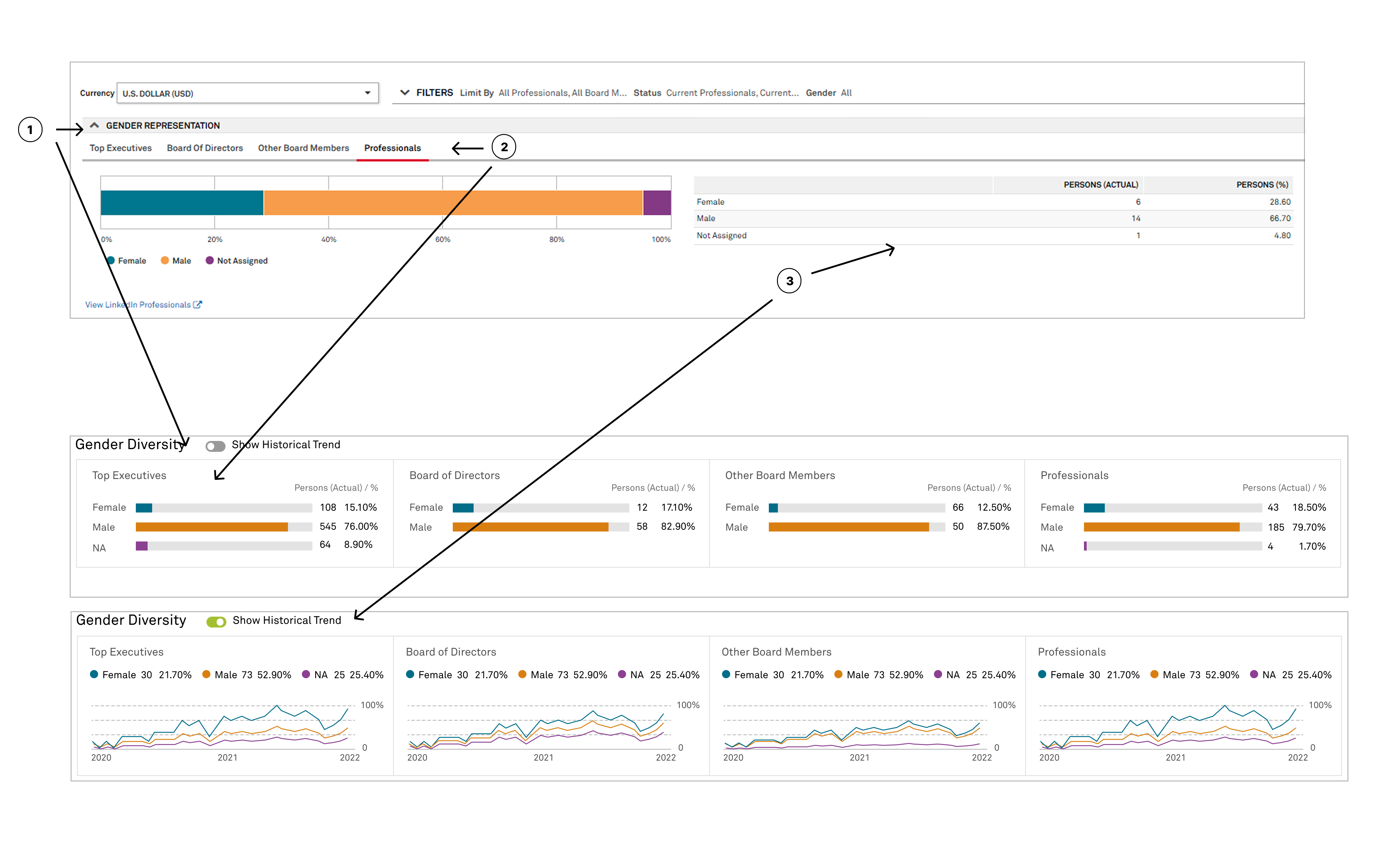Click the Top Executives trend line chart
The image size is (1400, 843).
pyautogui.click(x=223, y=727)
